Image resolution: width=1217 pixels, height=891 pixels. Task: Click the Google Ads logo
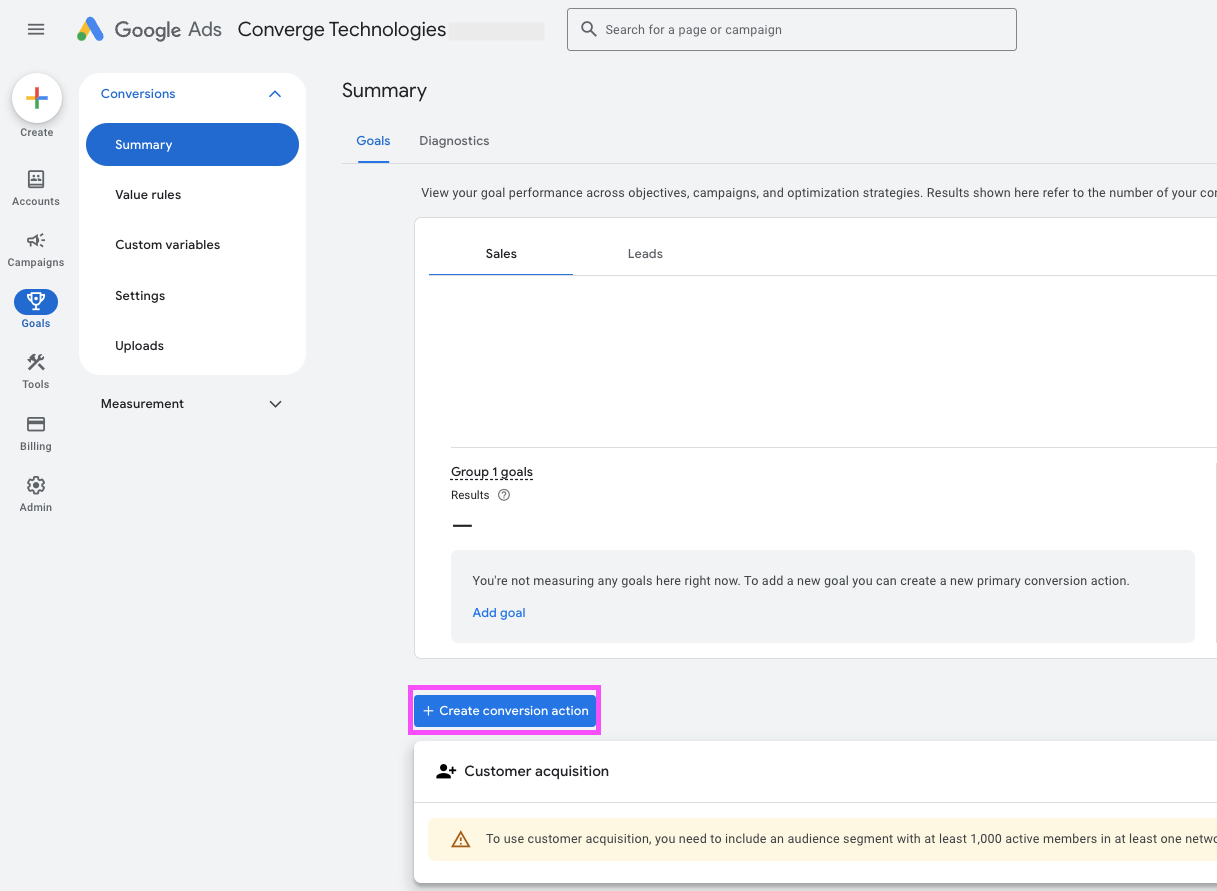click(149, 30)
